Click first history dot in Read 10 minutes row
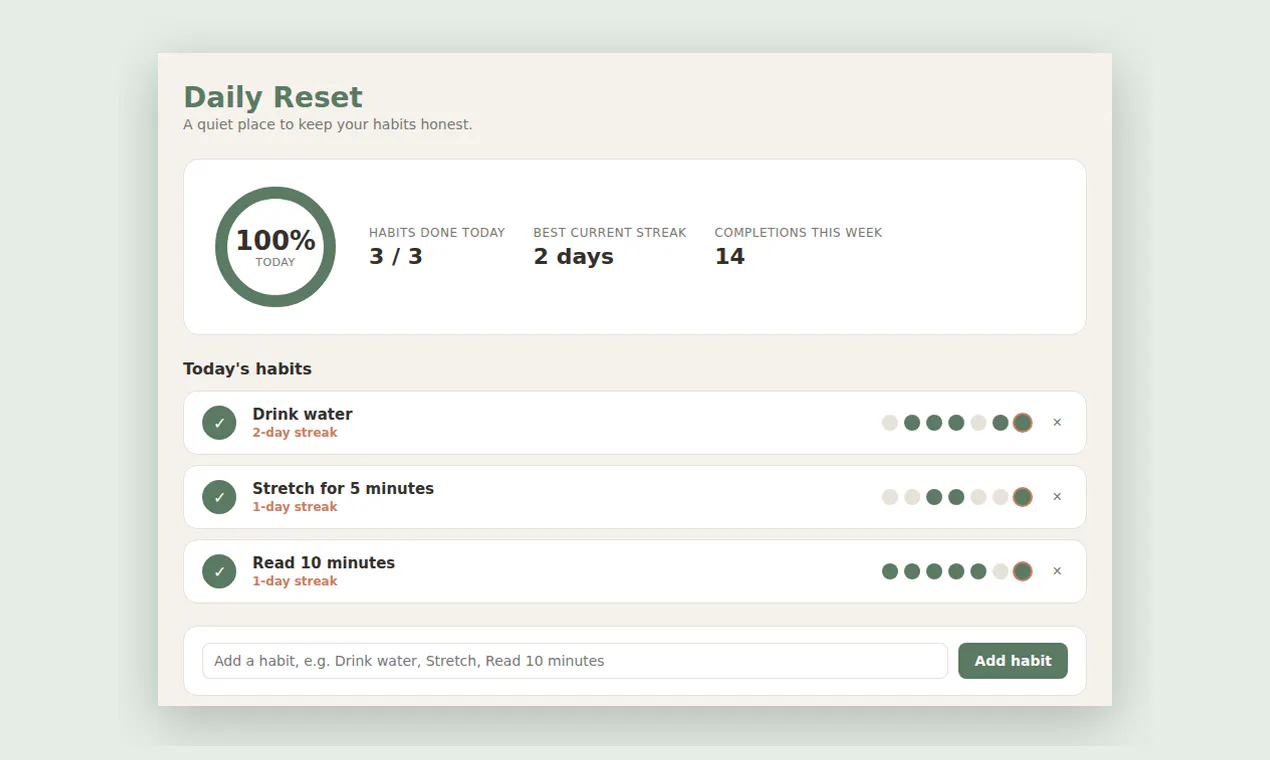This screenshot has height=760, width=1270. (x=890, y=571)
